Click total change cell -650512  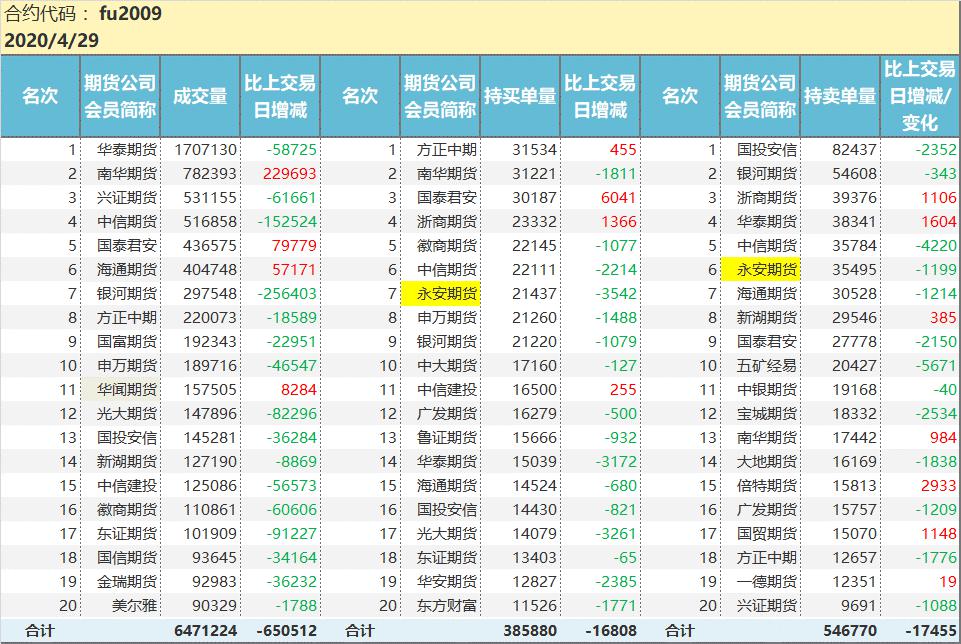pos(284,631)
